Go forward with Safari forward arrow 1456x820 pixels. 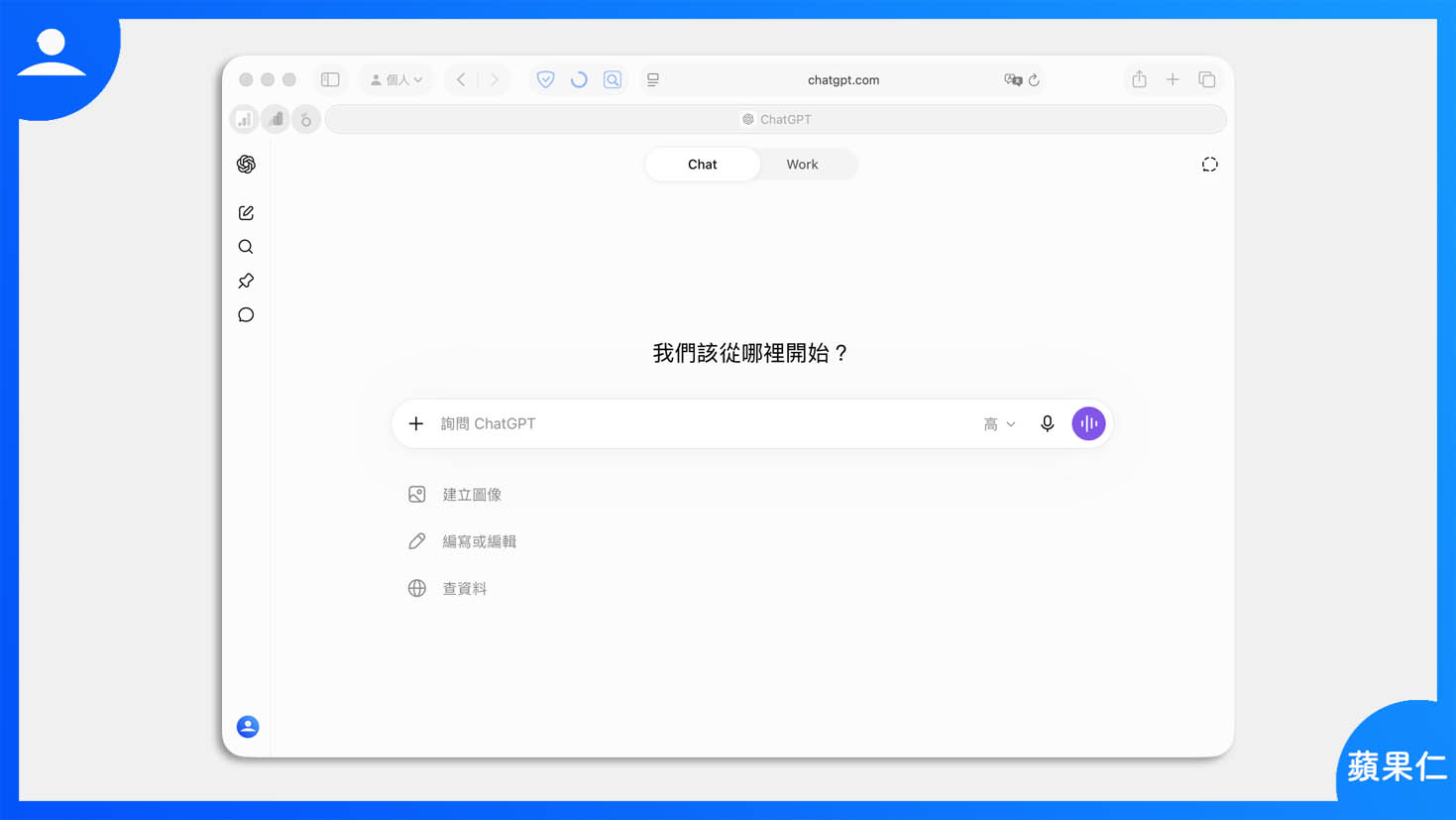495,79
